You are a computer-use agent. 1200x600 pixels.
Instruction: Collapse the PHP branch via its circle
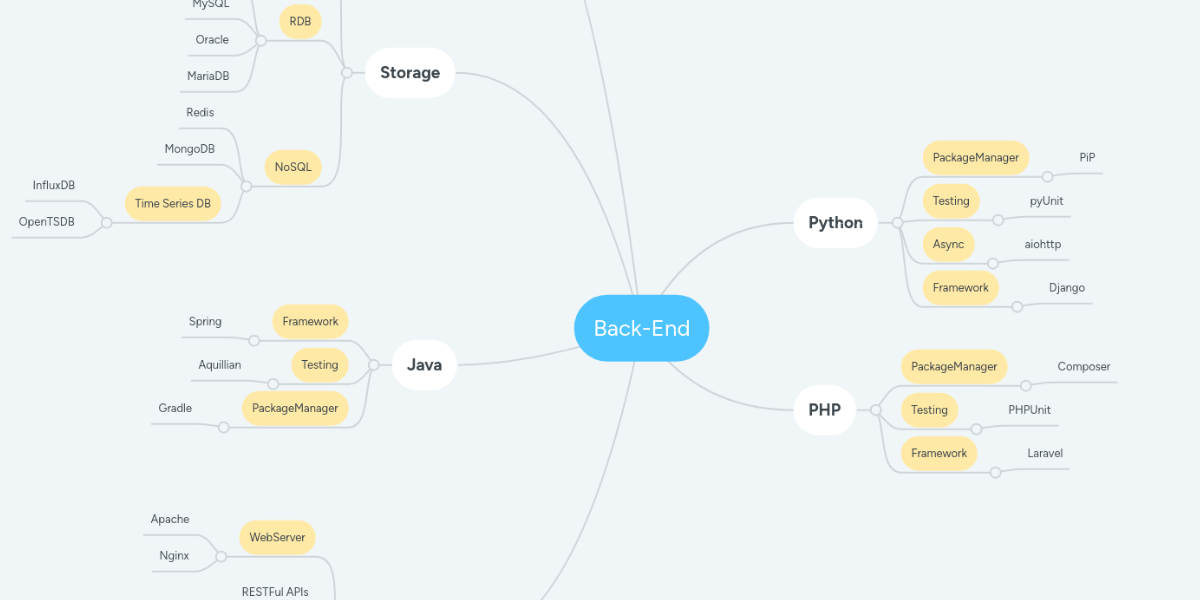pos(875,410)
